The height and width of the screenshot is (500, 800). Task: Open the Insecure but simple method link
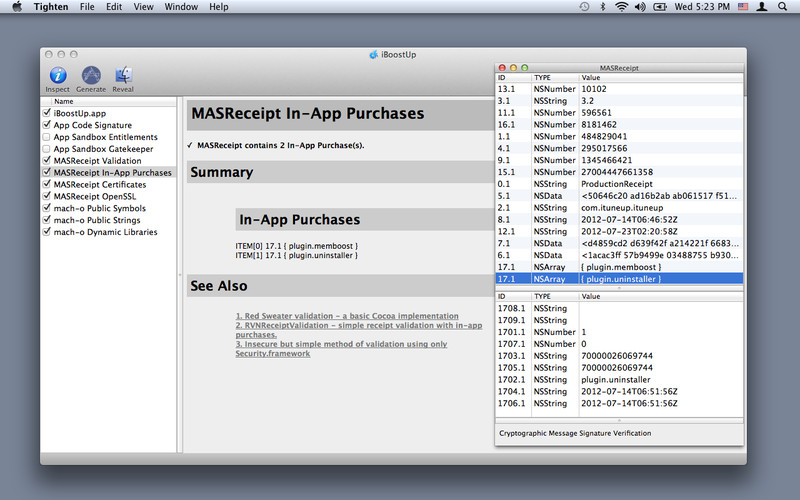[341, 348]
